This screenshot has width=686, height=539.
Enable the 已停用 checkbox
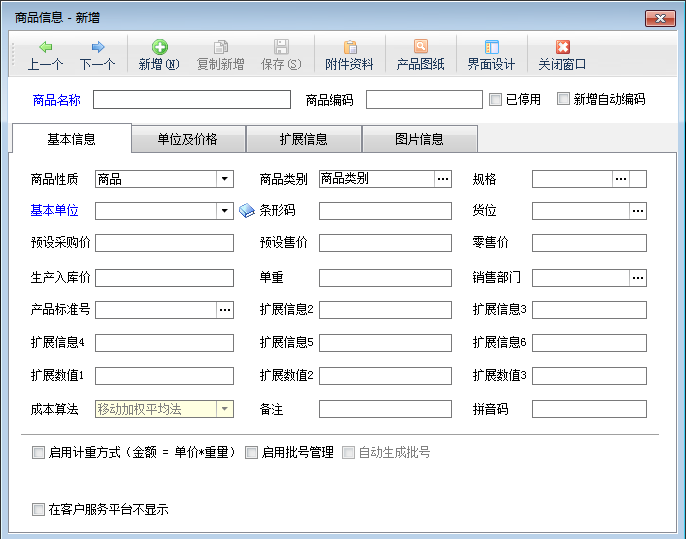[495, 99]
